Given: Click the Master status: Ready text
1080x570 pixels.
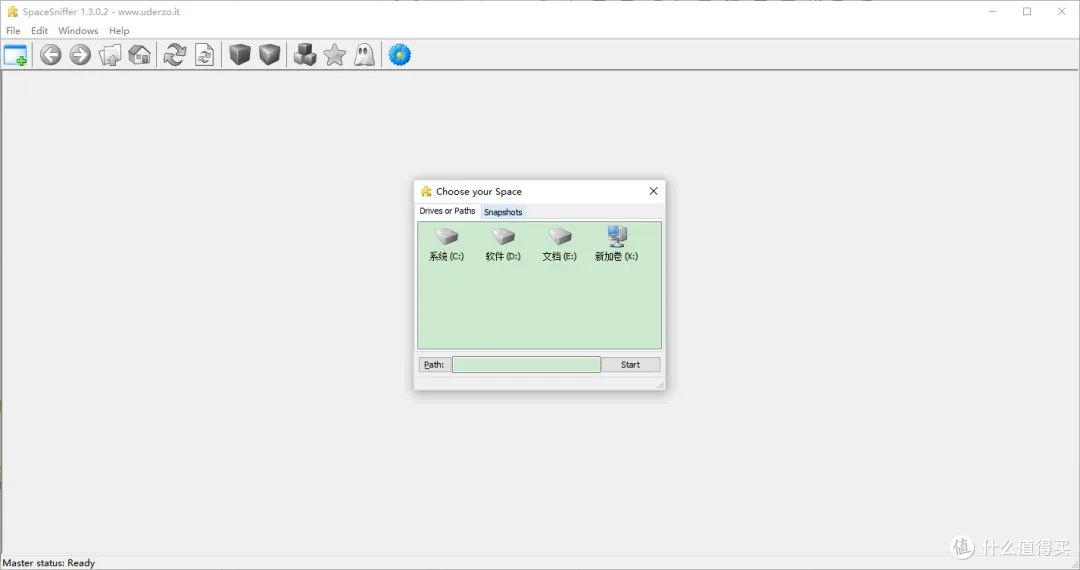Looking at the screenshot, I should [49, 563].
